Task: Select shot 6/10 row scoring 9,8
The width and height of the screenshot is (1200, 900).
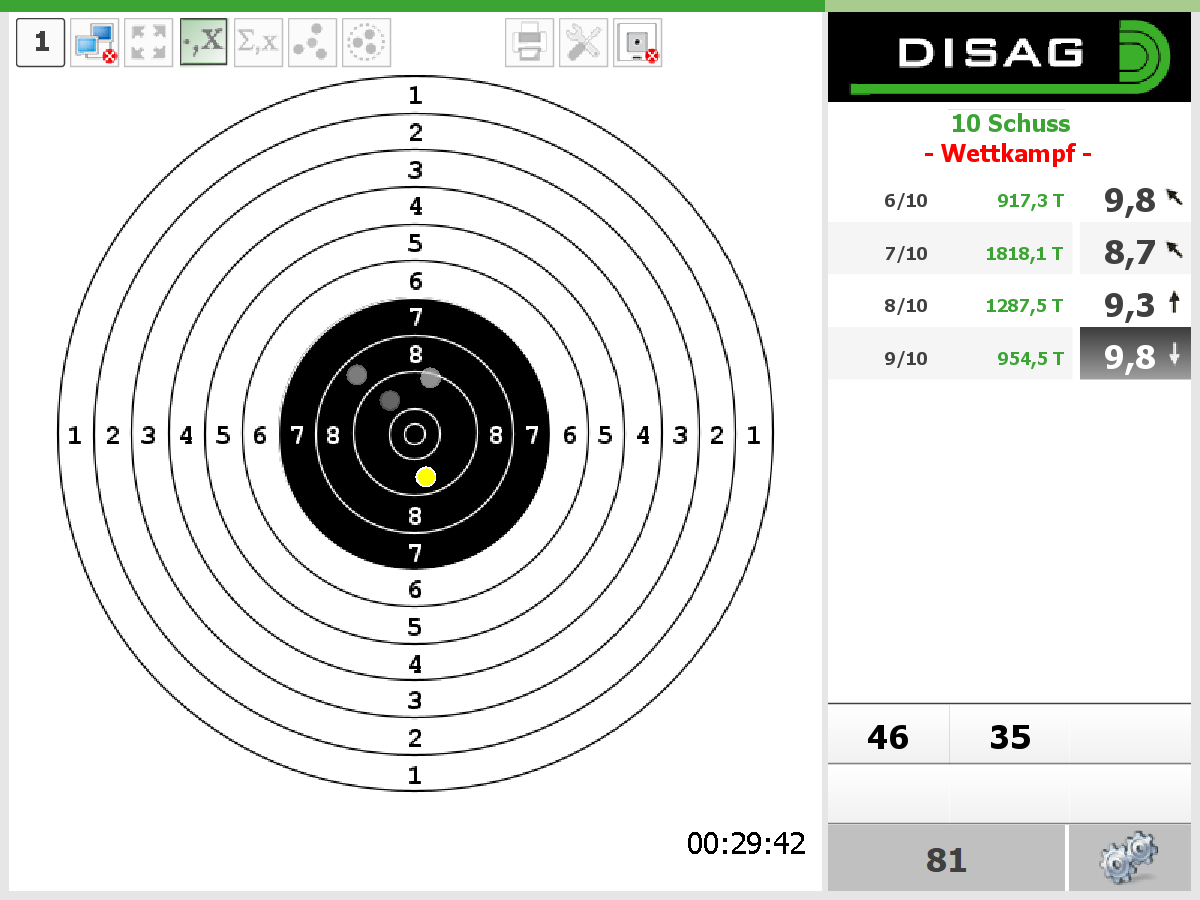Action: 1009,200
